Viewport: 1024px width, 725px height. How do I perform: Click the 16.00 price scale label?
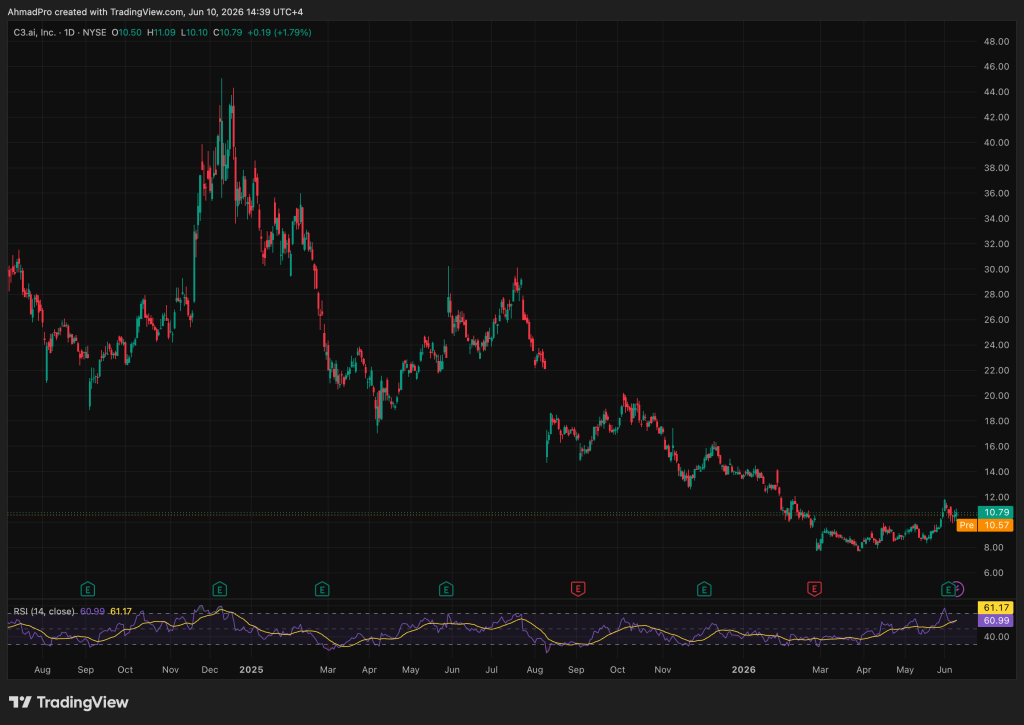[997, 447]
